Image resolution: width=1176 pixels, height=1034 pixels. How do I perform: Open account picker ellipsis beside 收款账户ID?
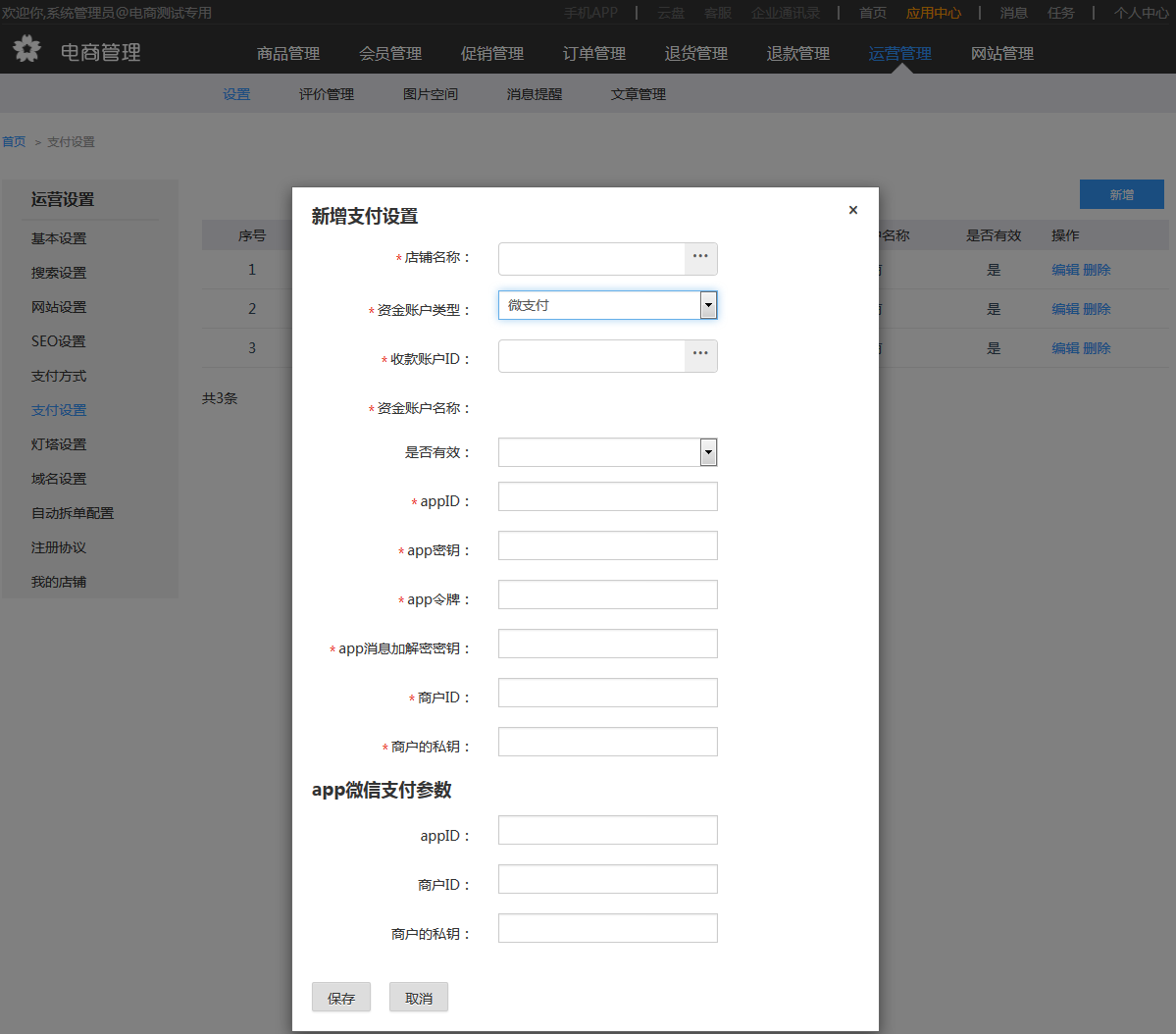tap(700, 355)
